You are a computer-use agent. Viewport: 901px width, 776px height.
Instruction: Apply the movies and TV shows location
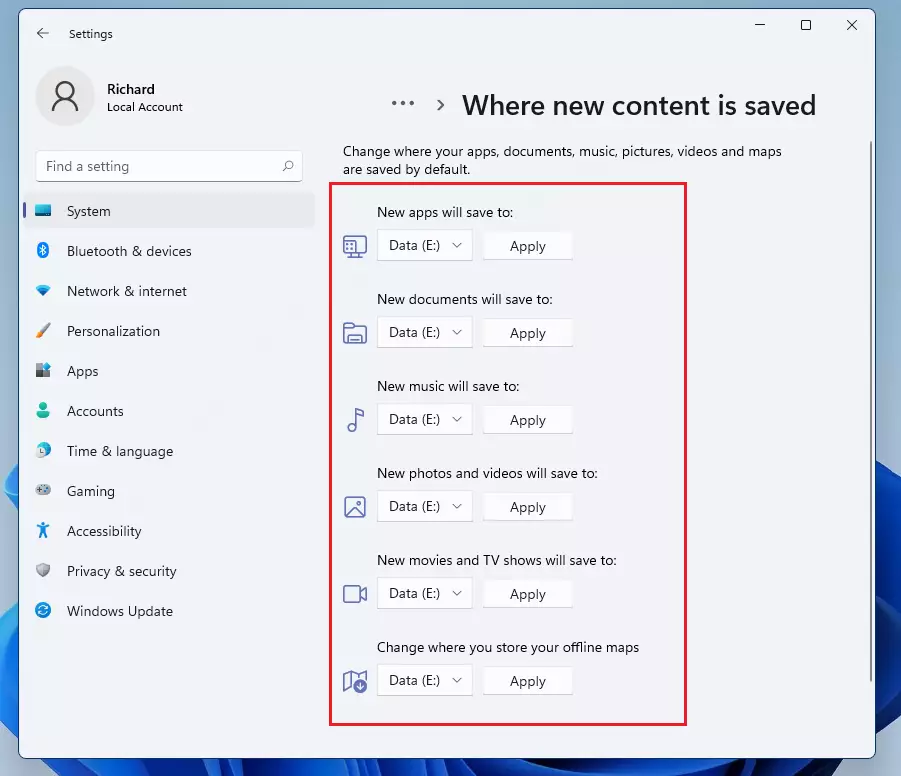point(527,594)
